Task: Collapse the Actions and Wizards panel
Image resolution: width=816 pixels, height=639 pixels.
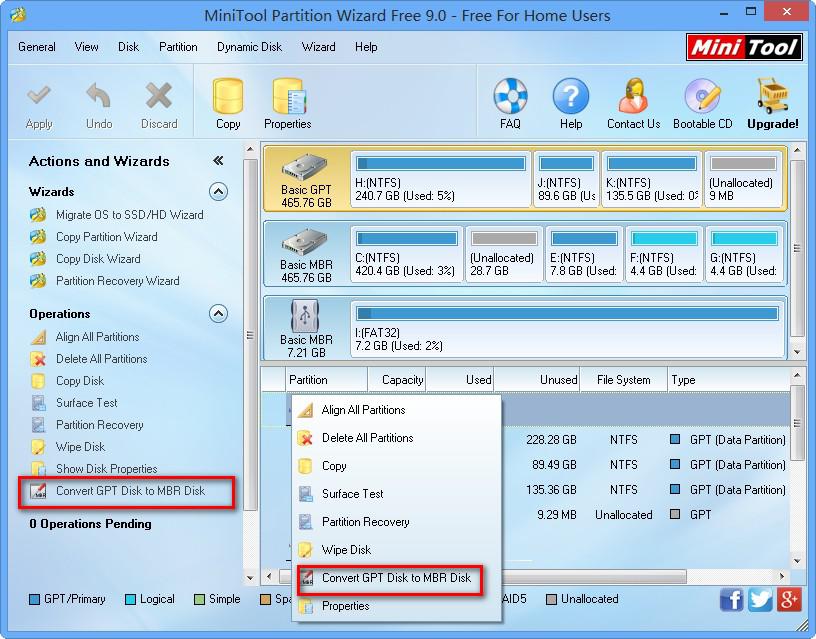Action: [220, 161]
